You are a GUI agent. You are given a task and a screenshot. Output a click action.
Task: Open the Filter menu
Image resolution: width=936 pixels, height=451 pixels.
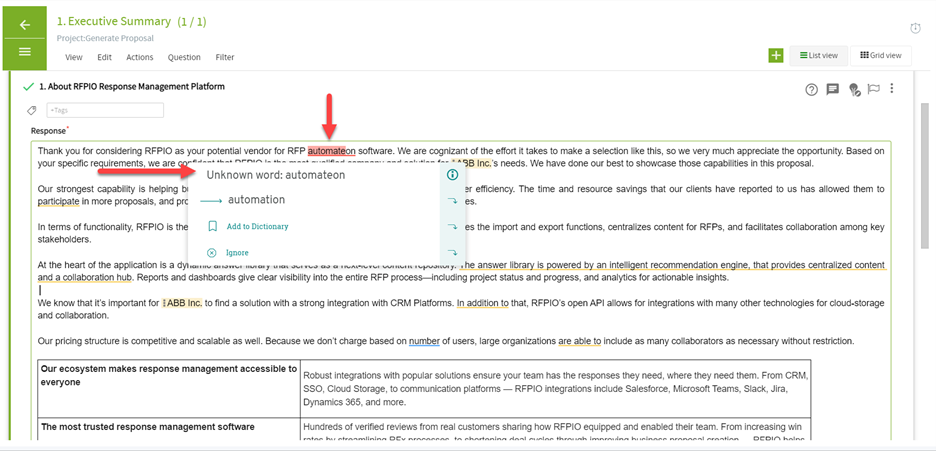tap(225, 57)
